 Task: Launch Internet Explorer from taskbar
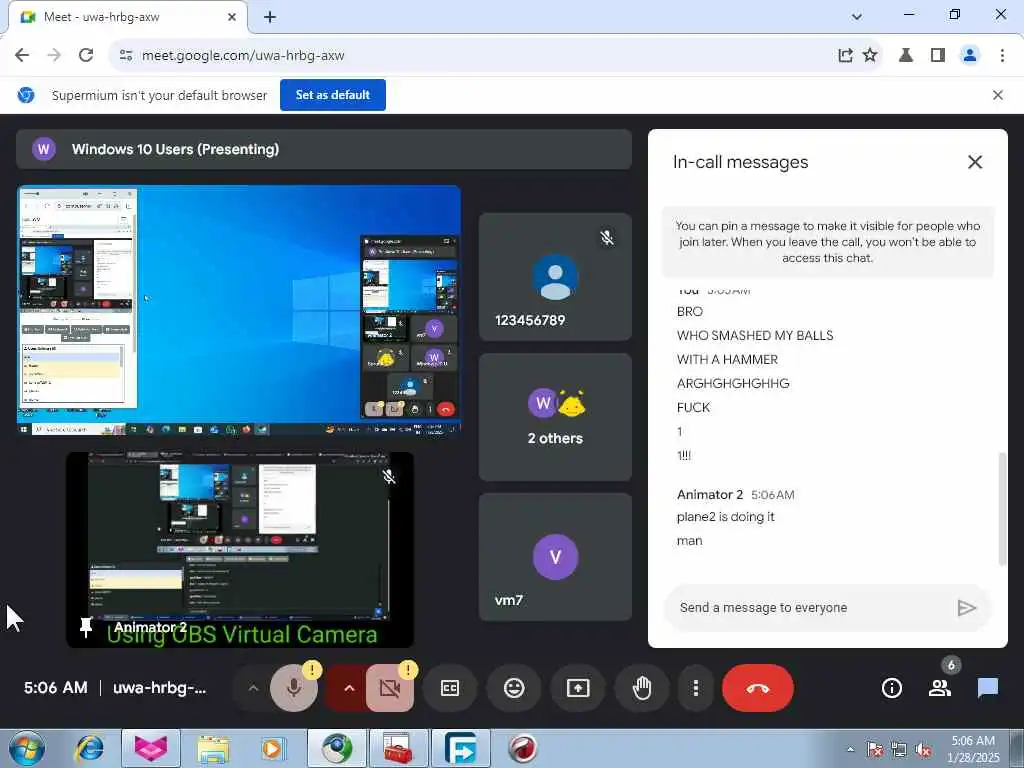(x=89, y=748)
